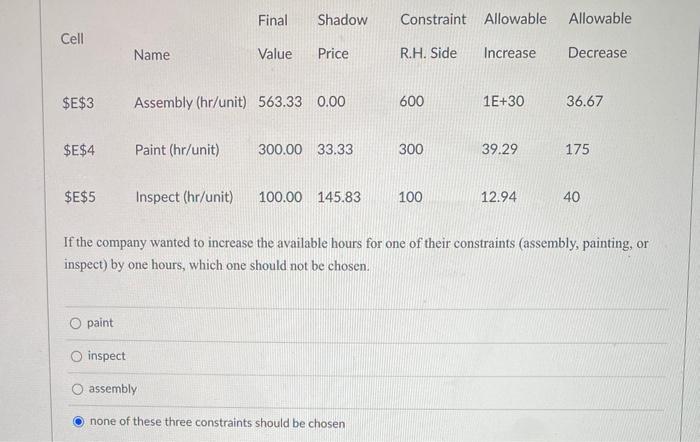Click the Final Value column header
Image resolution: width=700 pixels, height=442 pixels.
coord(274,36)
